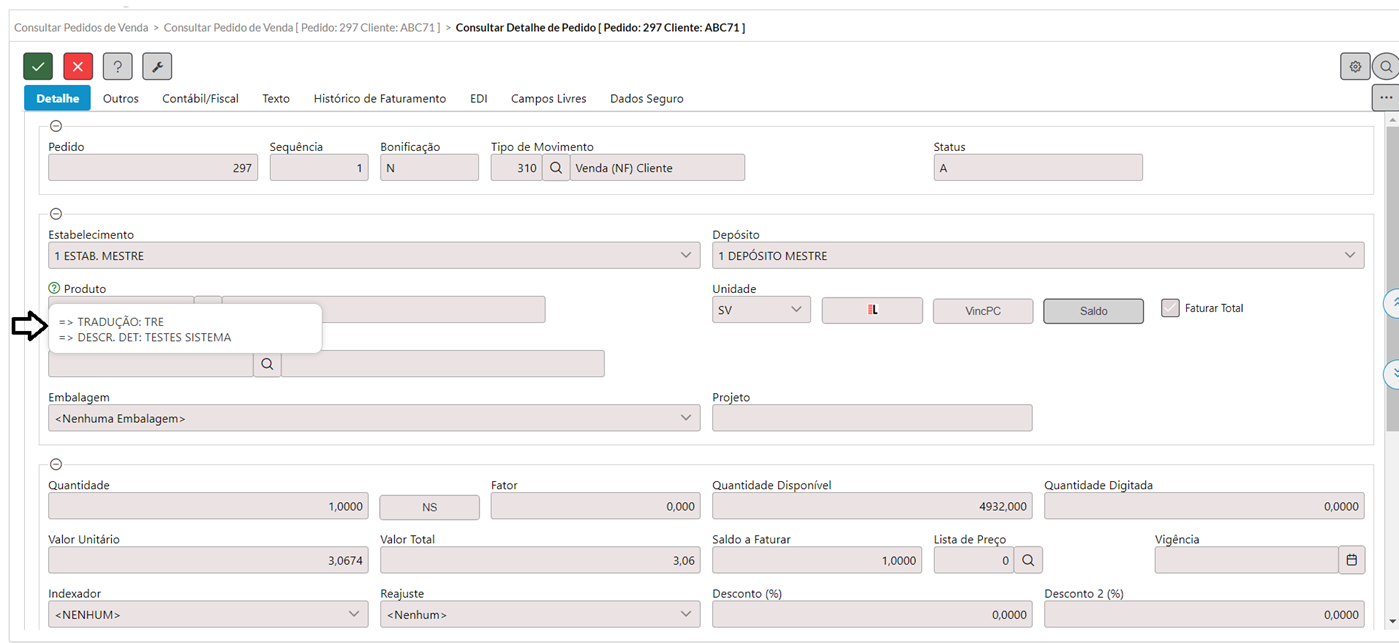
Task: Open help via the question mark button
Action: pyautogui.click(x=118, y=67)
